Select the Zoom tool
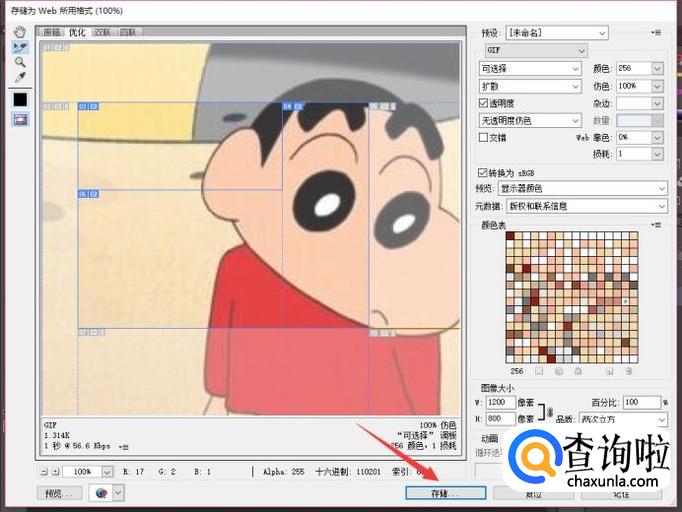 (20, 62)
